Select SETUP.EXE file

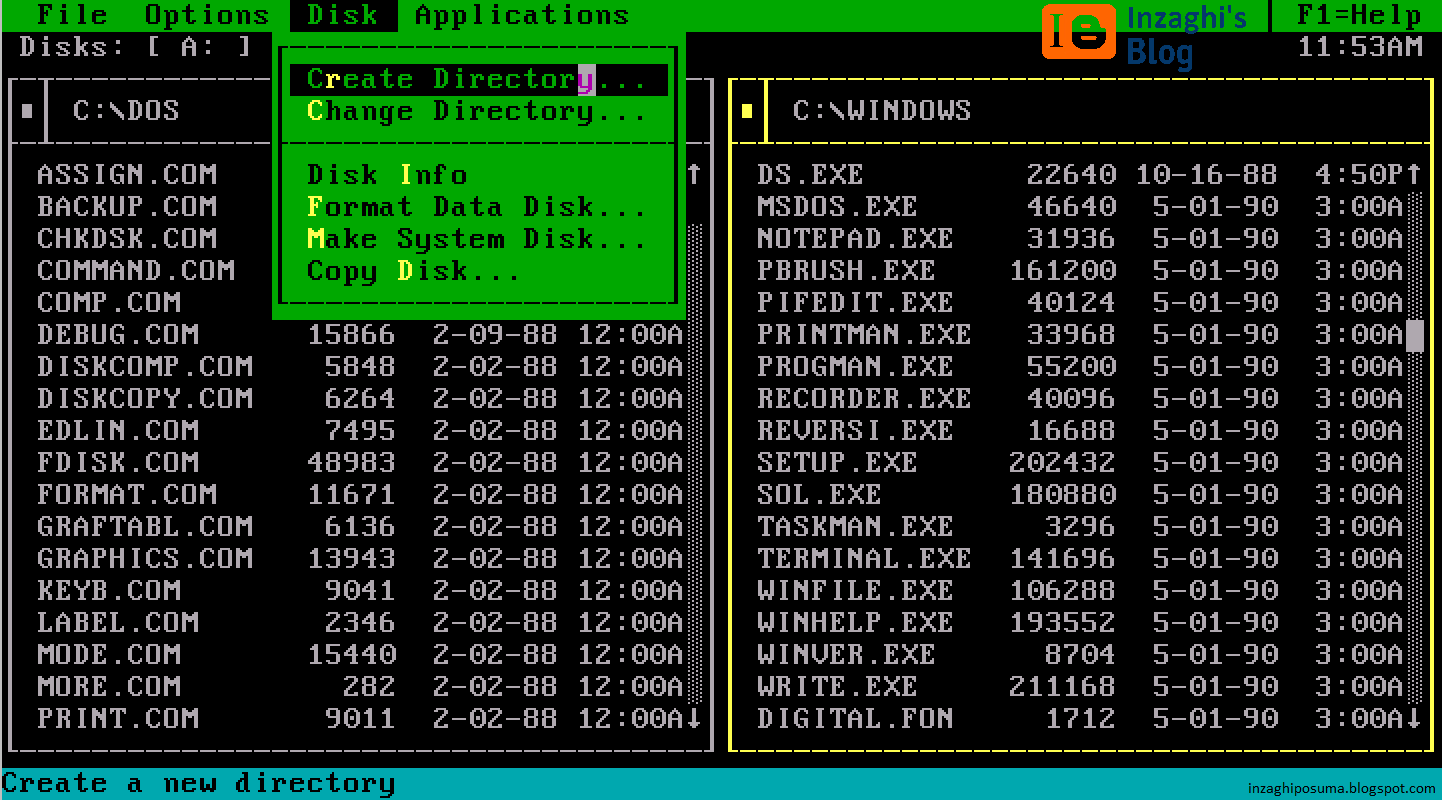coord(1080,462)
